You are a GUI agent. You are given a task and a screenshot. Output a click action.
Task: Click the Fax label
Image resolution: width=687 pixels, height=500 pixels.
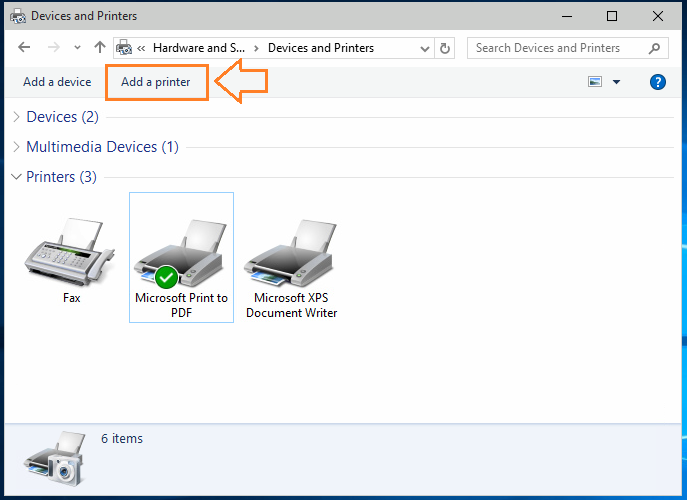click(x=71, y=298)
